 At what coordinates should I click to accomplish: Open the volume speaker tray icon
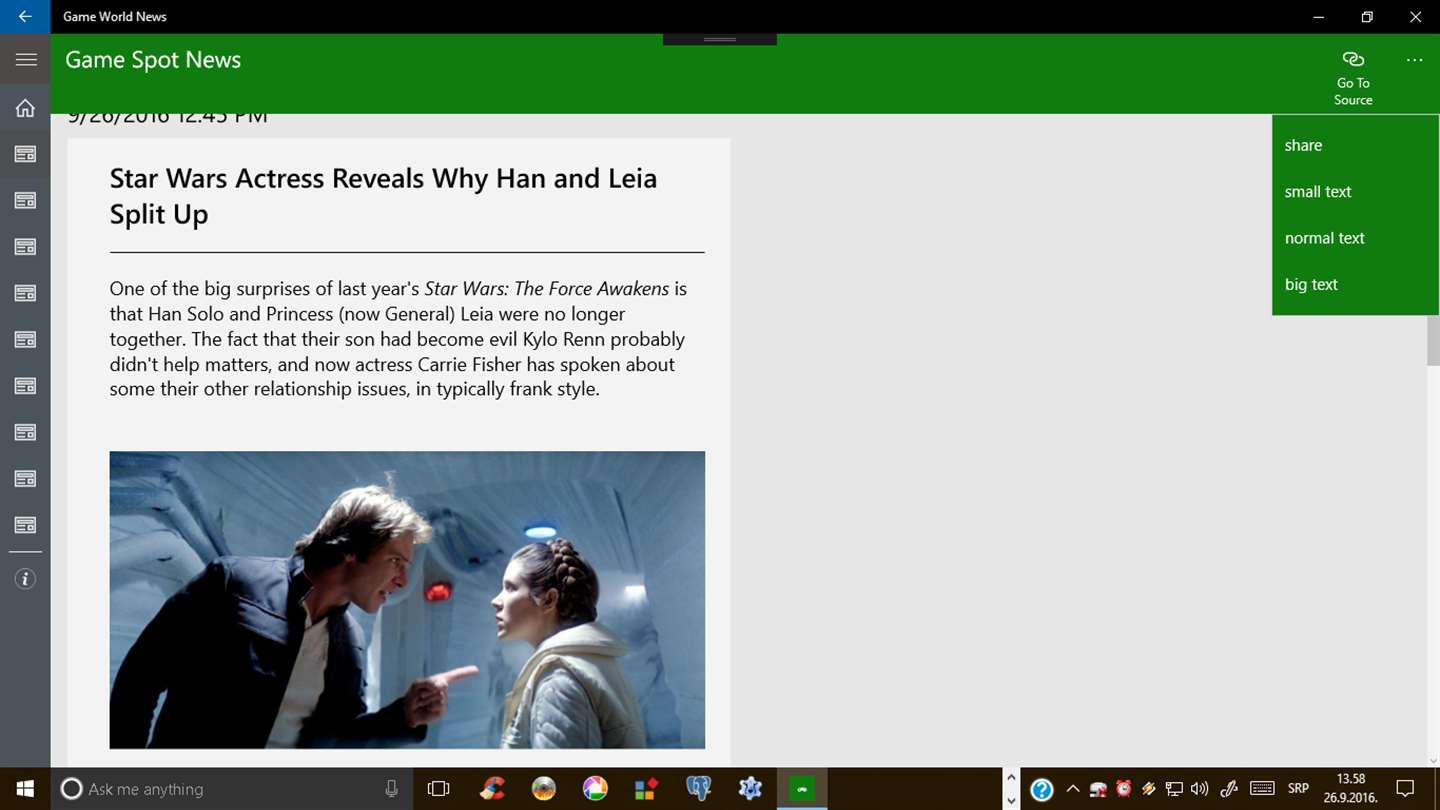(x=1200, y=789)
